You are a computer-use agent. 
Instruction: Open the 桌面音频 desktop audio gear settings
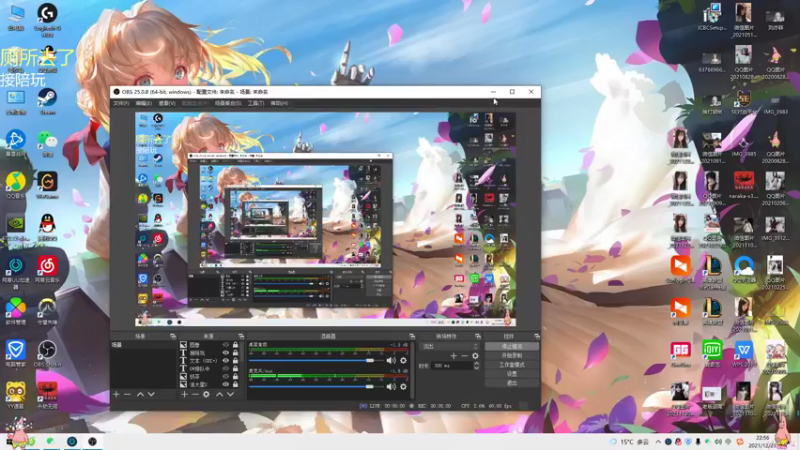[x=403, y=360]
